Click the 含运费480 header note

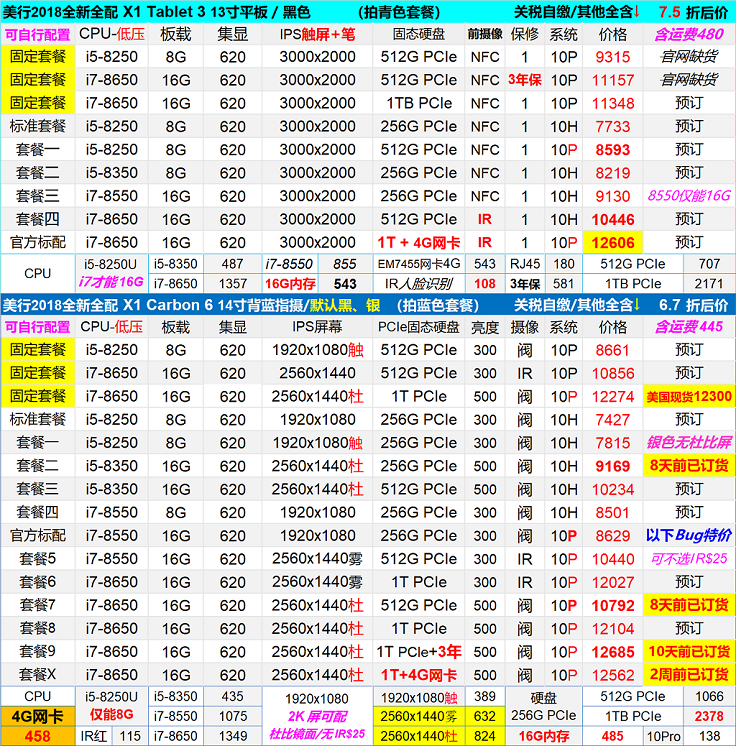point(689,33)
